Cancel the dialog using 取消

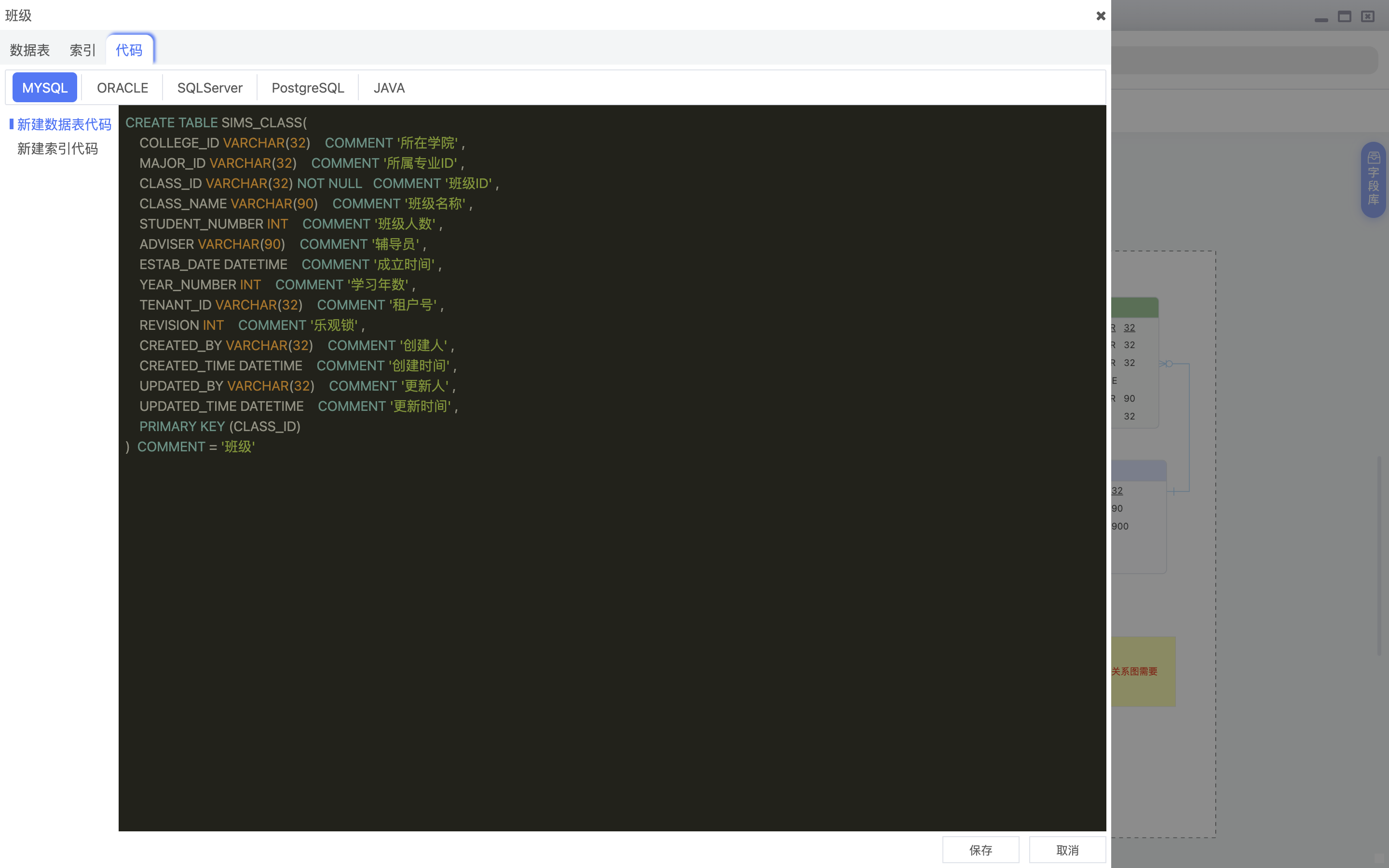point(1067,850)
